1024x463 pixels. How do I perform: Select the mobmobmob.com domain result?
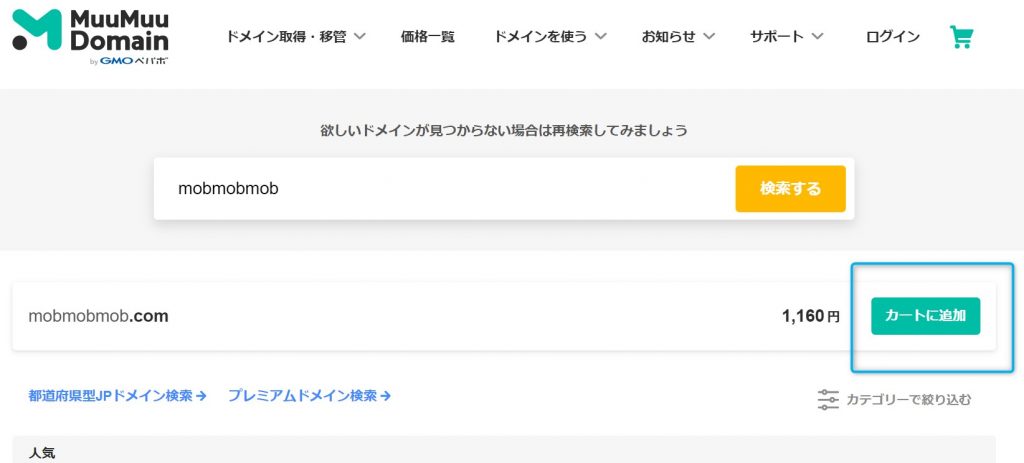click(99, 316)
